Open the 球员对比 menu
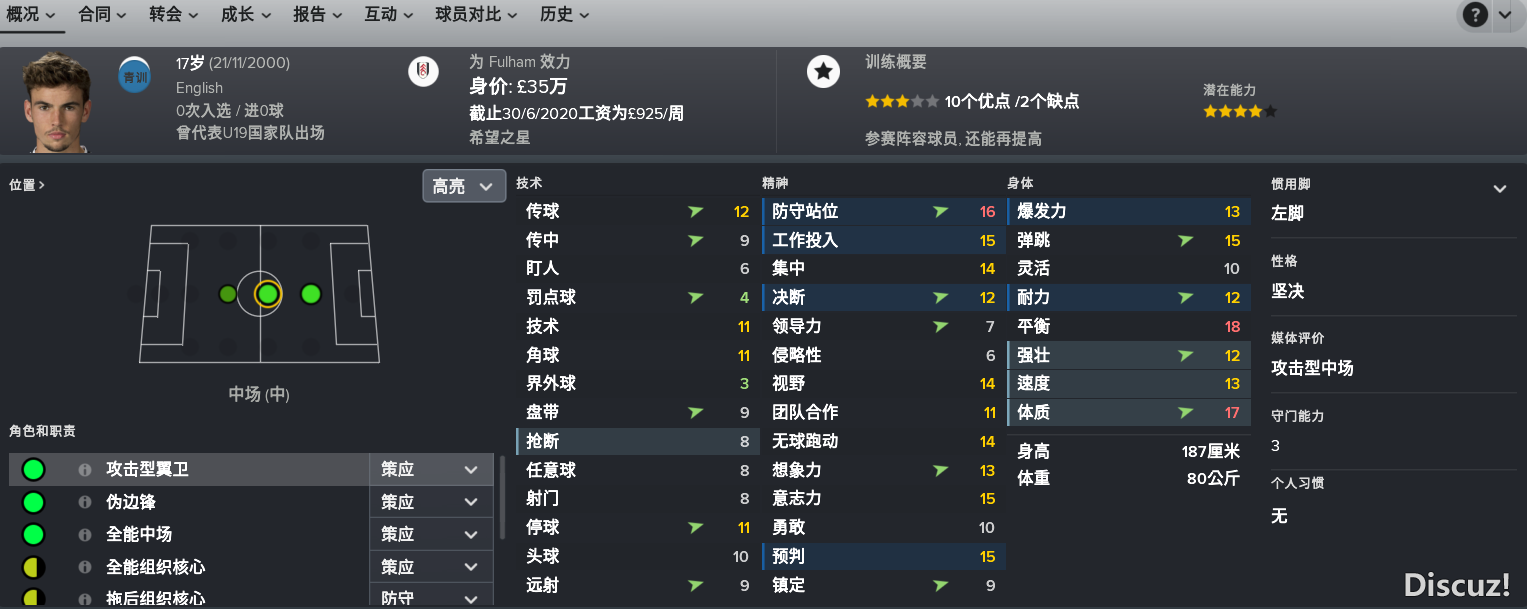1527x609 pixels. 476,15
